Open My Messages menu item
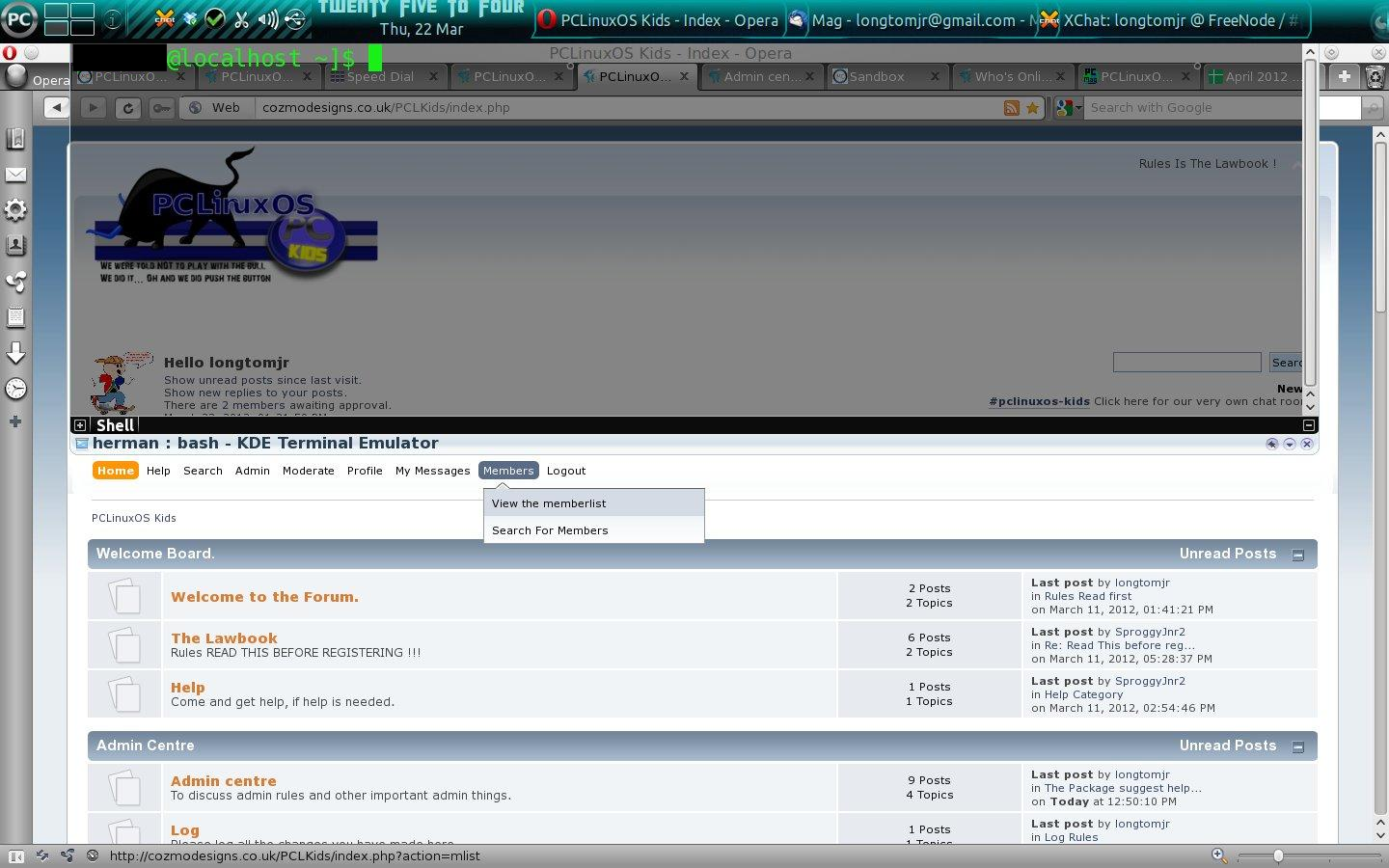 point(432,471)
